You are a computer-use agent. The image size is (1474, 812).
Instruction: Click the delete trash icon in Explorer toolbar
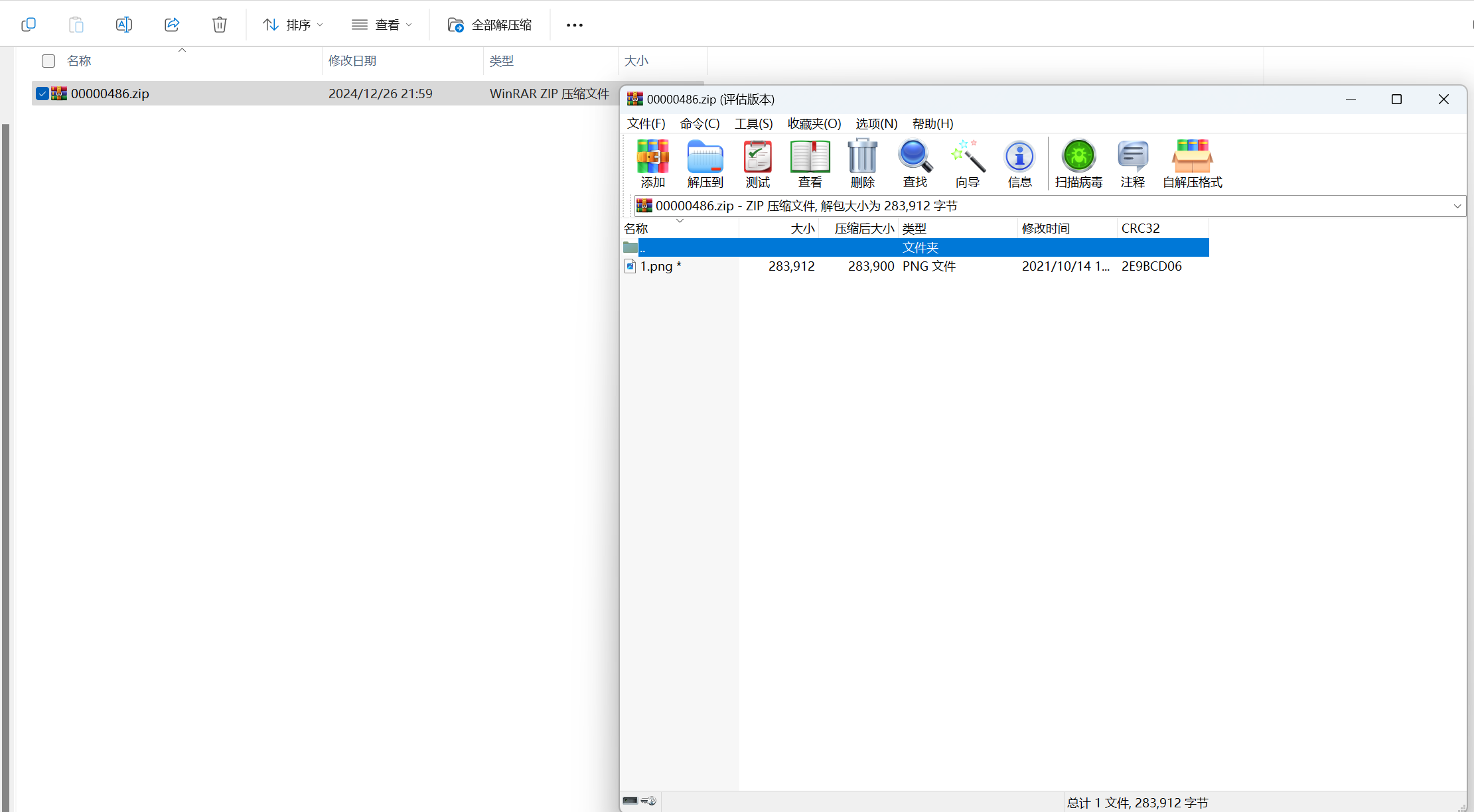(220, 25)
